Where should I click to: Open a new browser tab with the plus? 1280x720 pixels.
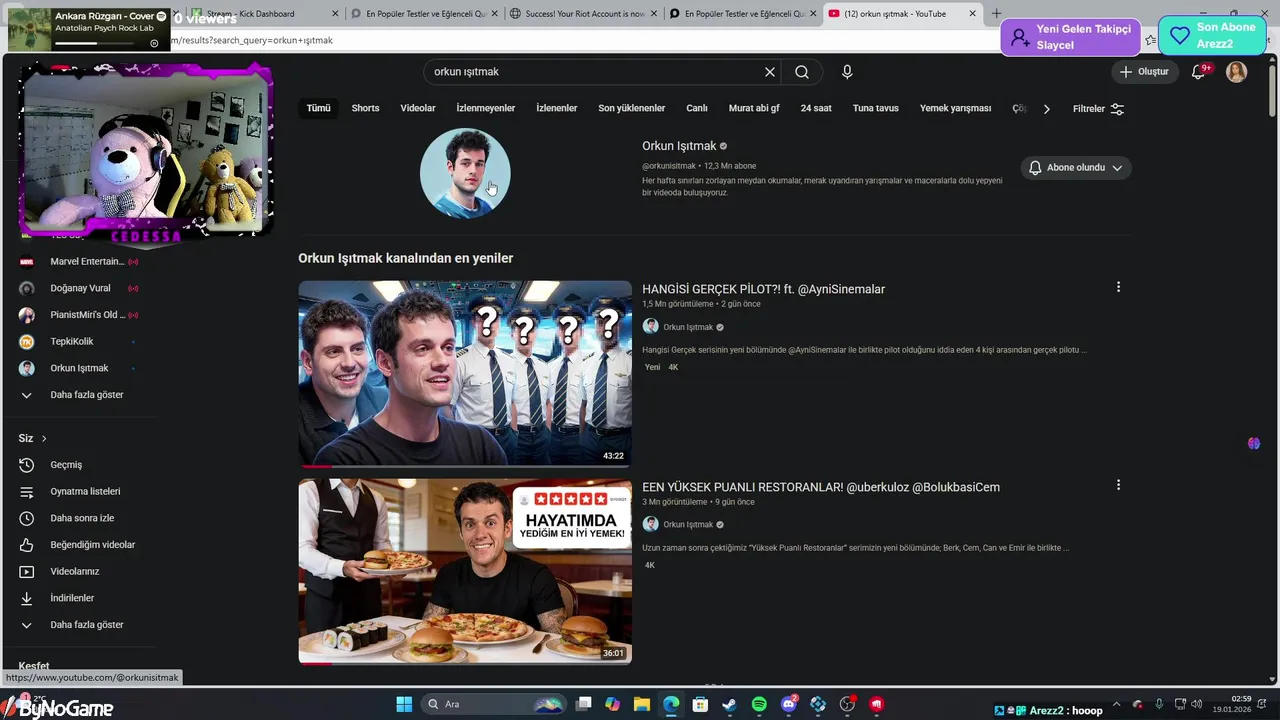996,14
